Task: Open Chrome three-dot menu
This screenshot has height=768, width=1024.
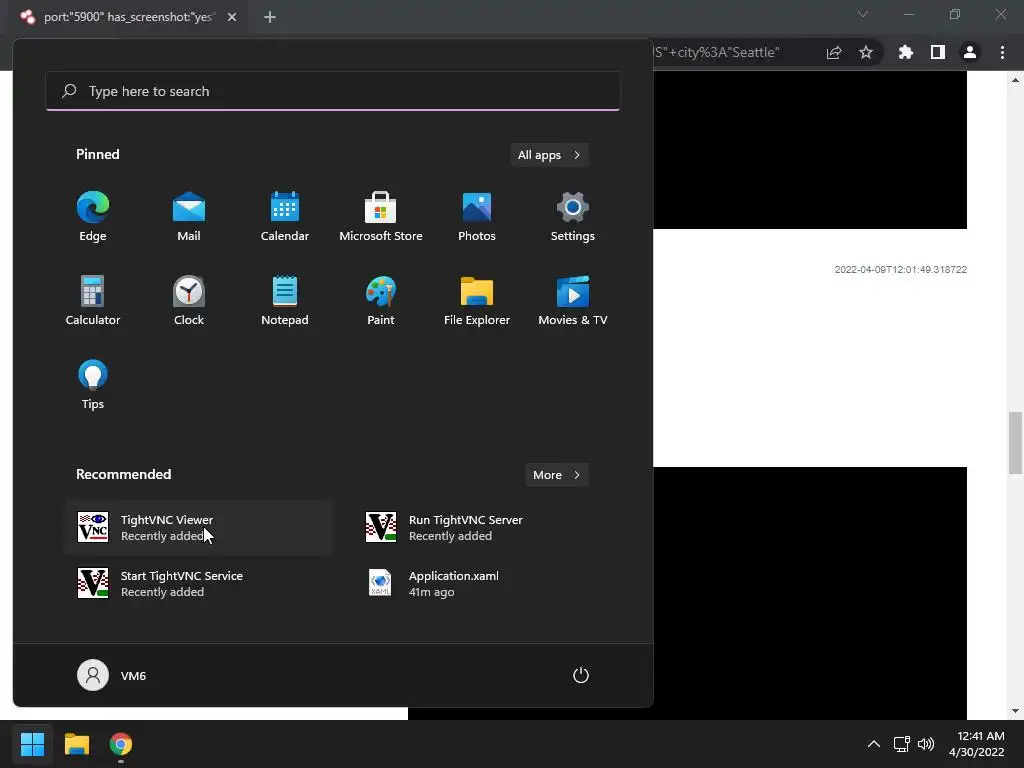Action: (x=1002, y=53)
